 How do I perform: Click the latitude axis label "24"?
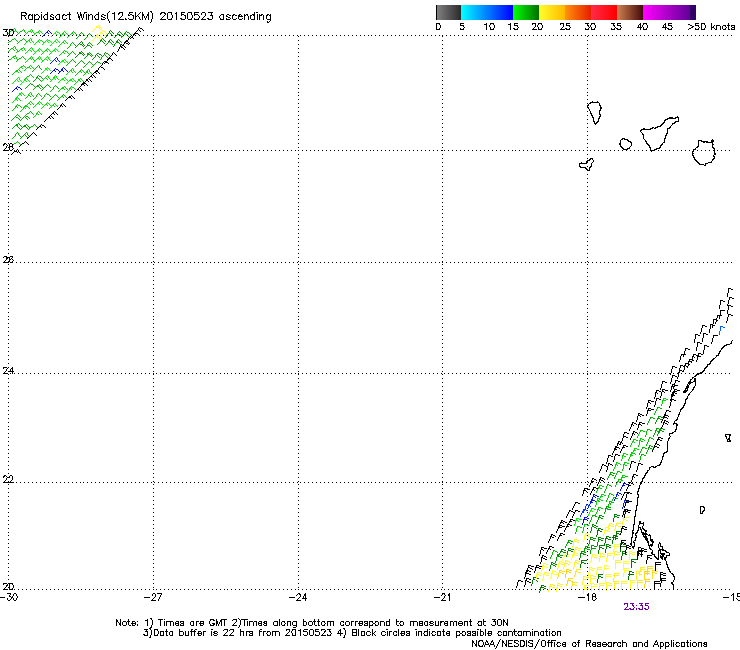pyautogui.click(x=8, y=371)
